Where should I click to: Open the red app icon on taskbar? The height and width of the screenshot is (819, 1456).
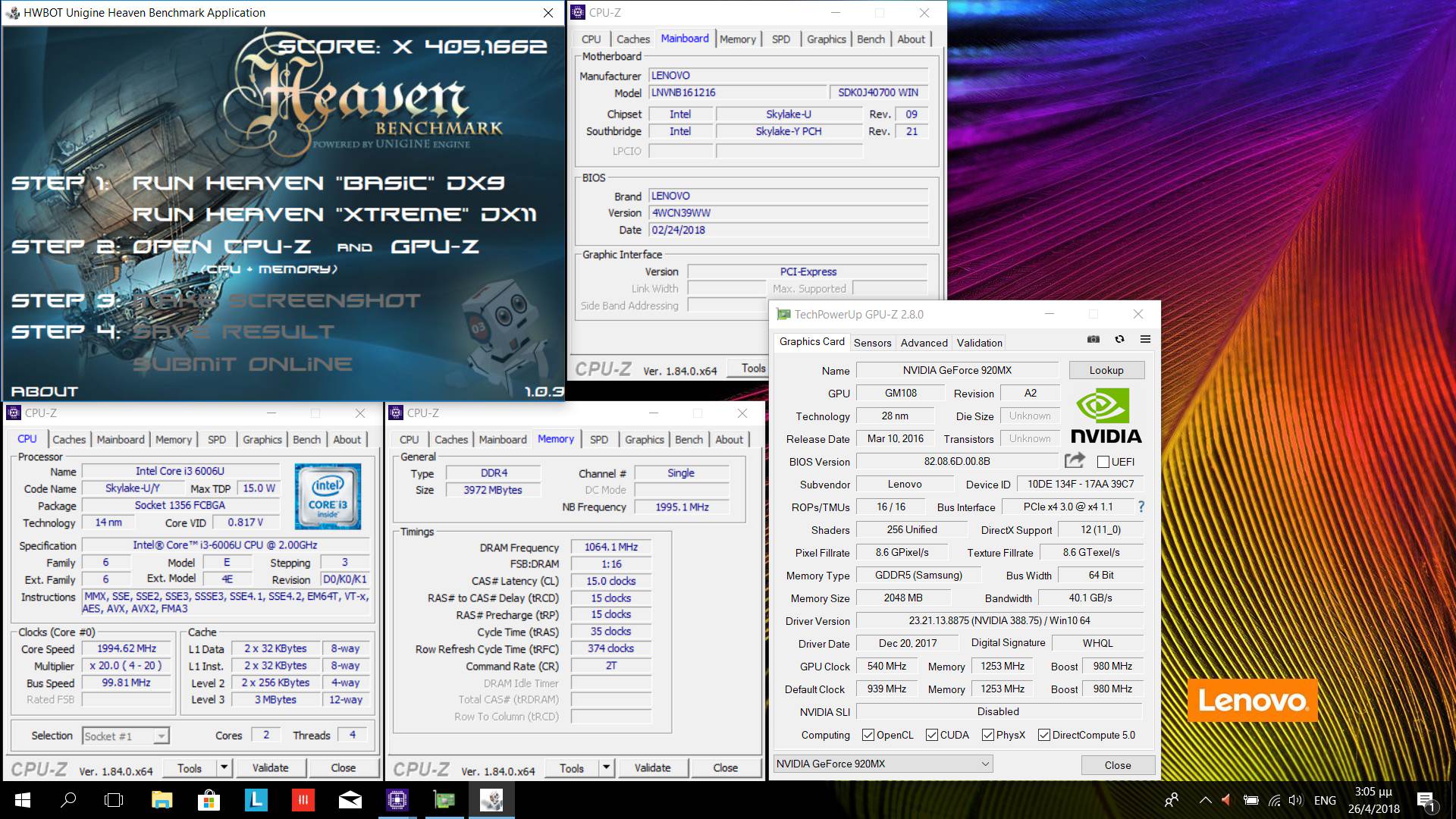pyautogui.click(x=303, y=800)
